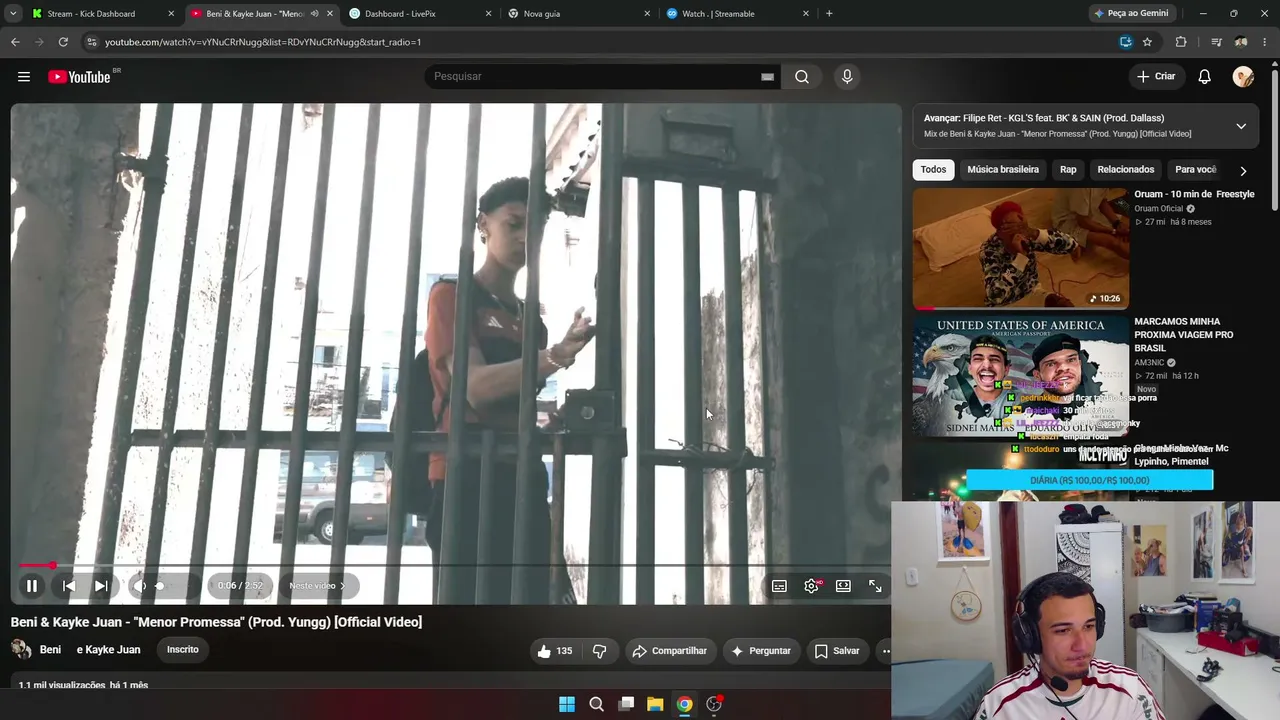Viewport: 1280px width, 720px height.
Task: Mute the video volume
Action: click(x=141, y=586)
